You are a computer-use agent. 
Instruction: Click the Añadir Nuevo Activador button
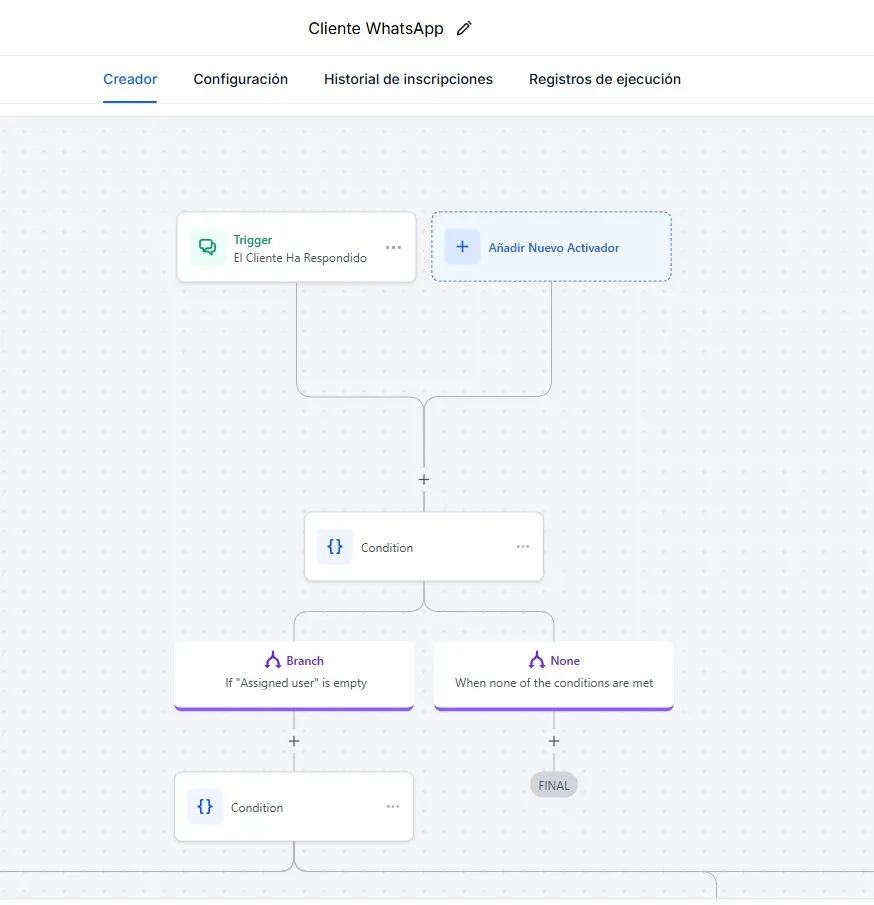coord(552,247)
